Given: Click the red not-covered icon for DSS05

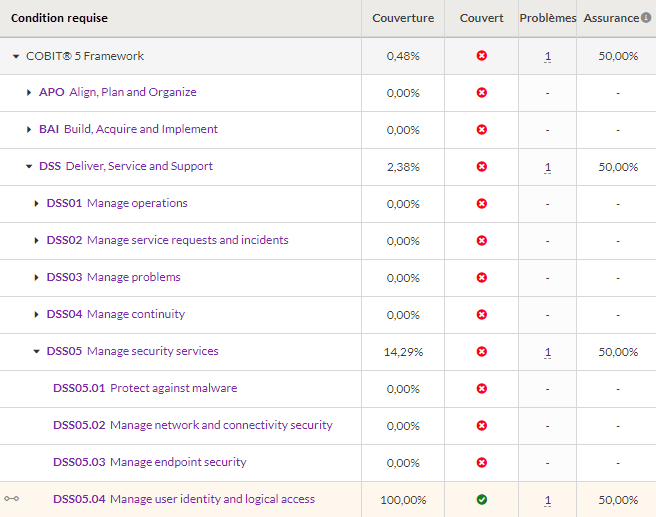Looking at the screenshot, I should [482, 352].
